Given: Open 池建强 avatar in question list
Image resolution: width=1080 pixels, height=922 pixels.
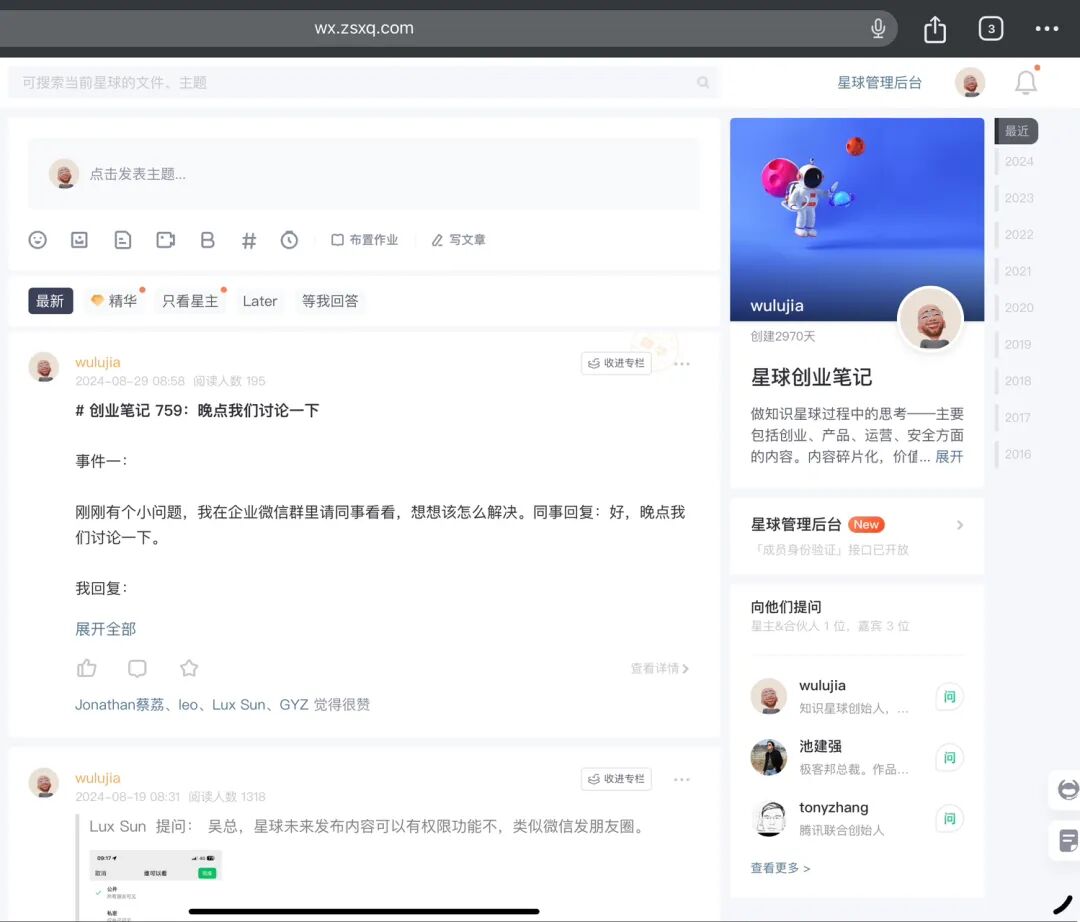Looking at the screenshot, I should tap(769, 757).
